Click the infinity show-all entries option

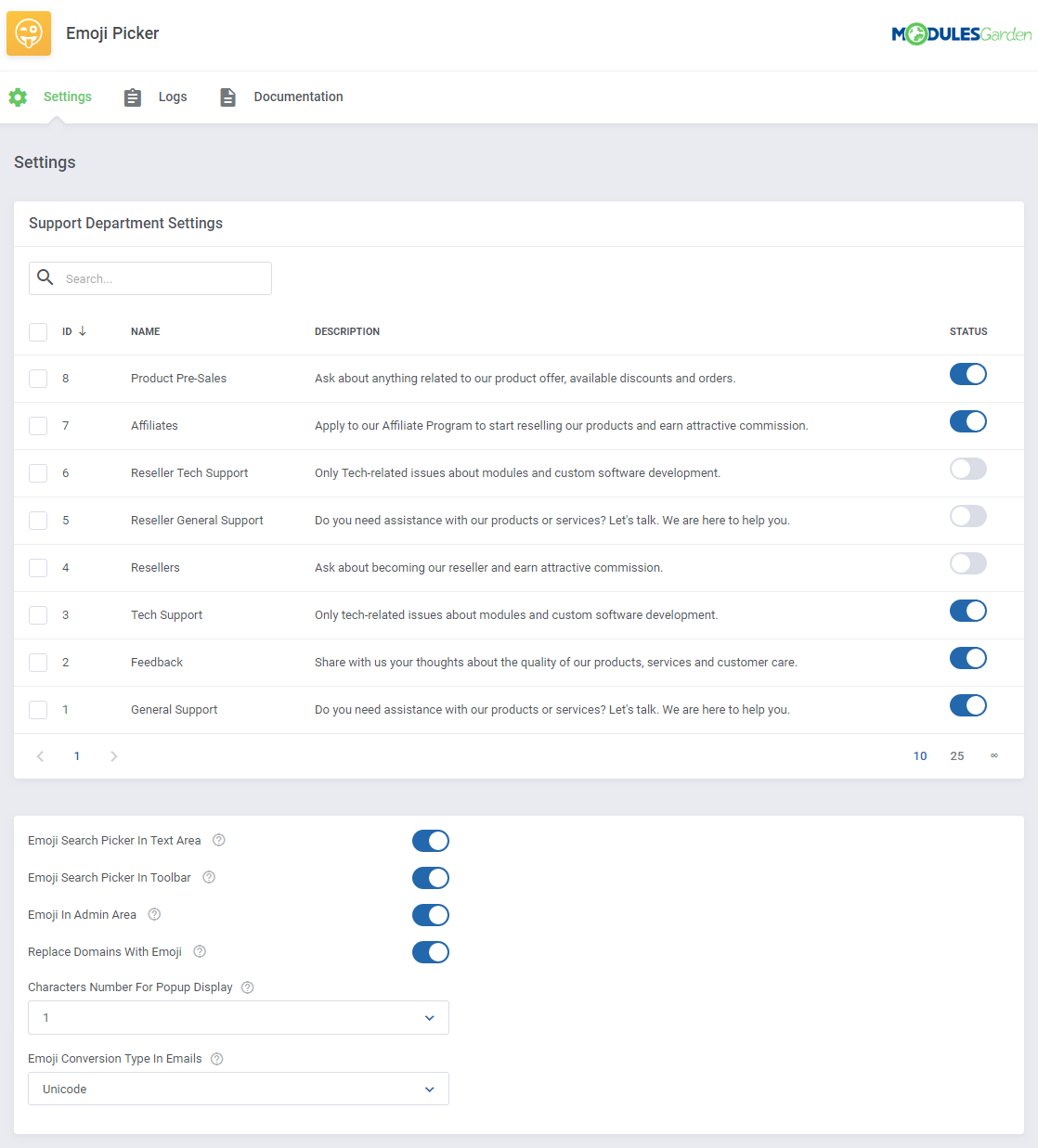pos(994,755)
